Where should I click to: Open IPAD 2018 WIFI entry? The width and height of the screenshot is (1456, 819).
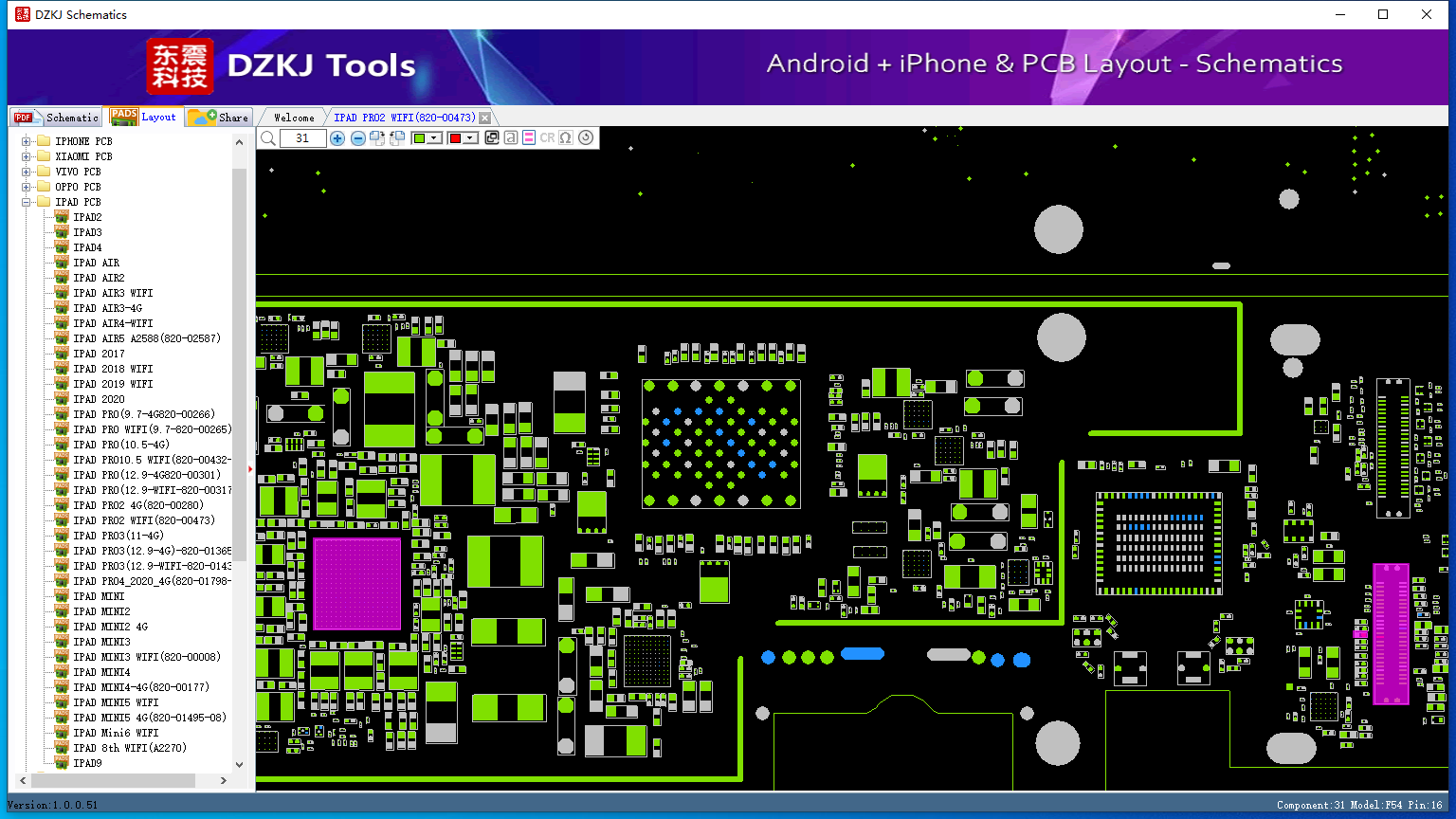click(113, 369)
